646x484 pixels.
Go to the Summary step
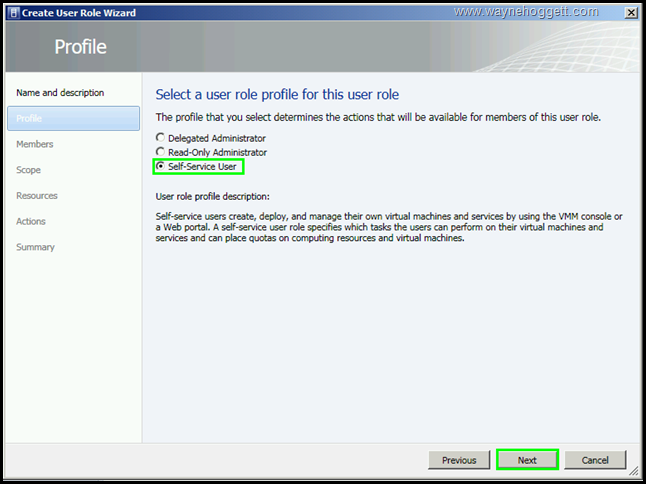point(36,247)
